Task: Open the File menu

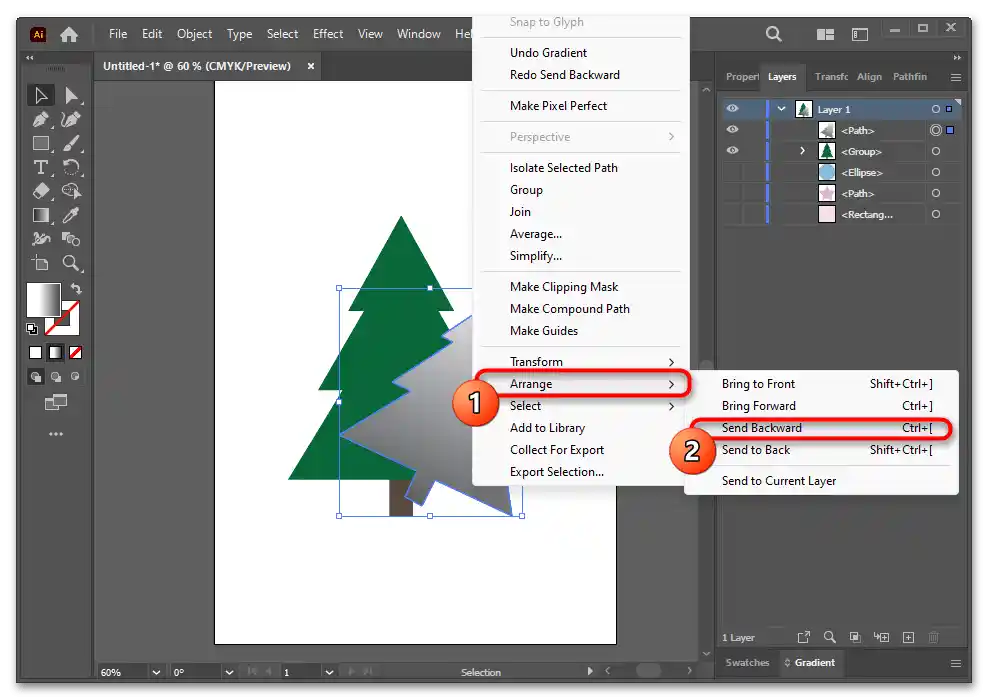Action: [x=118, y=34]
